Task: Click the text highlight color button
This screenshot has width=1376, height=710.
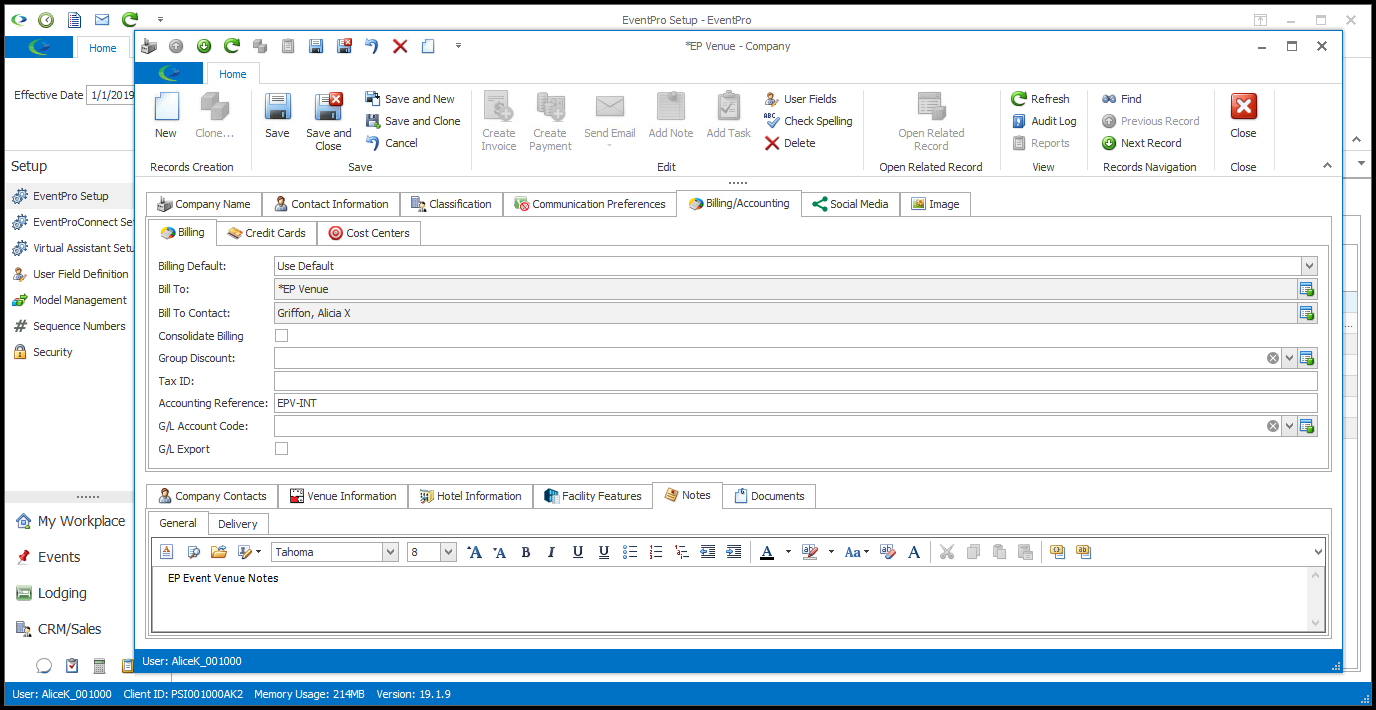Action: coord(810,552)
